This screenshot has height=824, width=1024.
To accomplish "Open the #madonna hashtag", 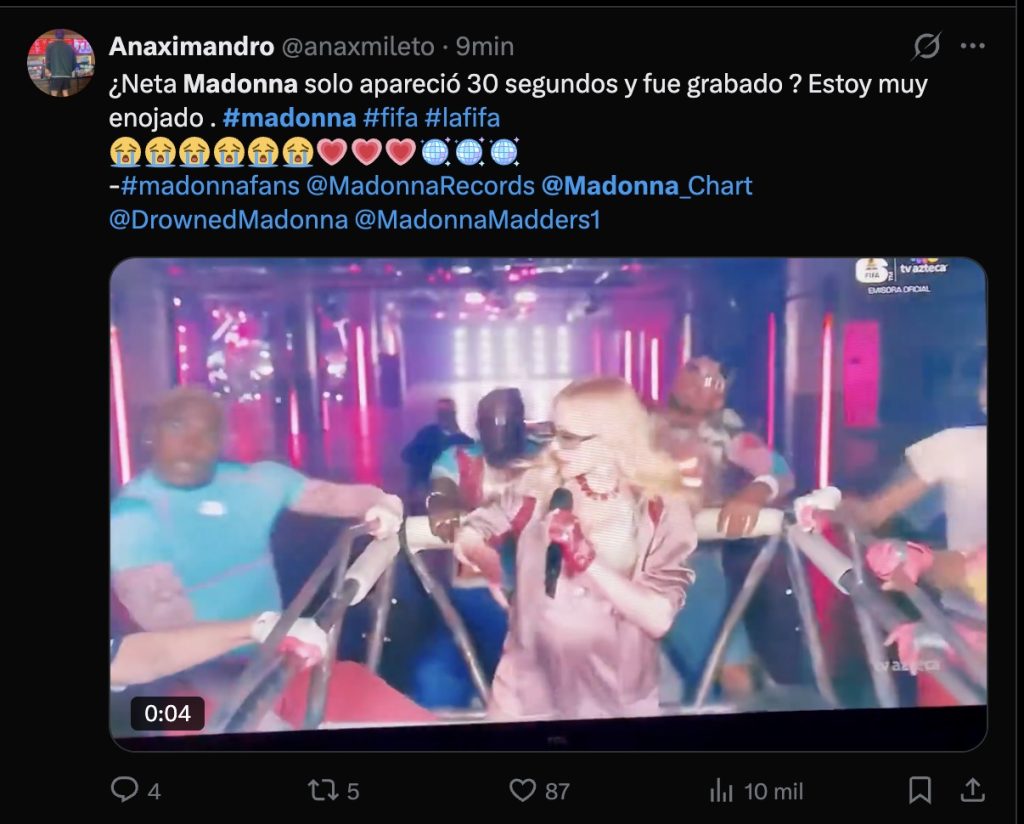I will click(x=289, y=118).
